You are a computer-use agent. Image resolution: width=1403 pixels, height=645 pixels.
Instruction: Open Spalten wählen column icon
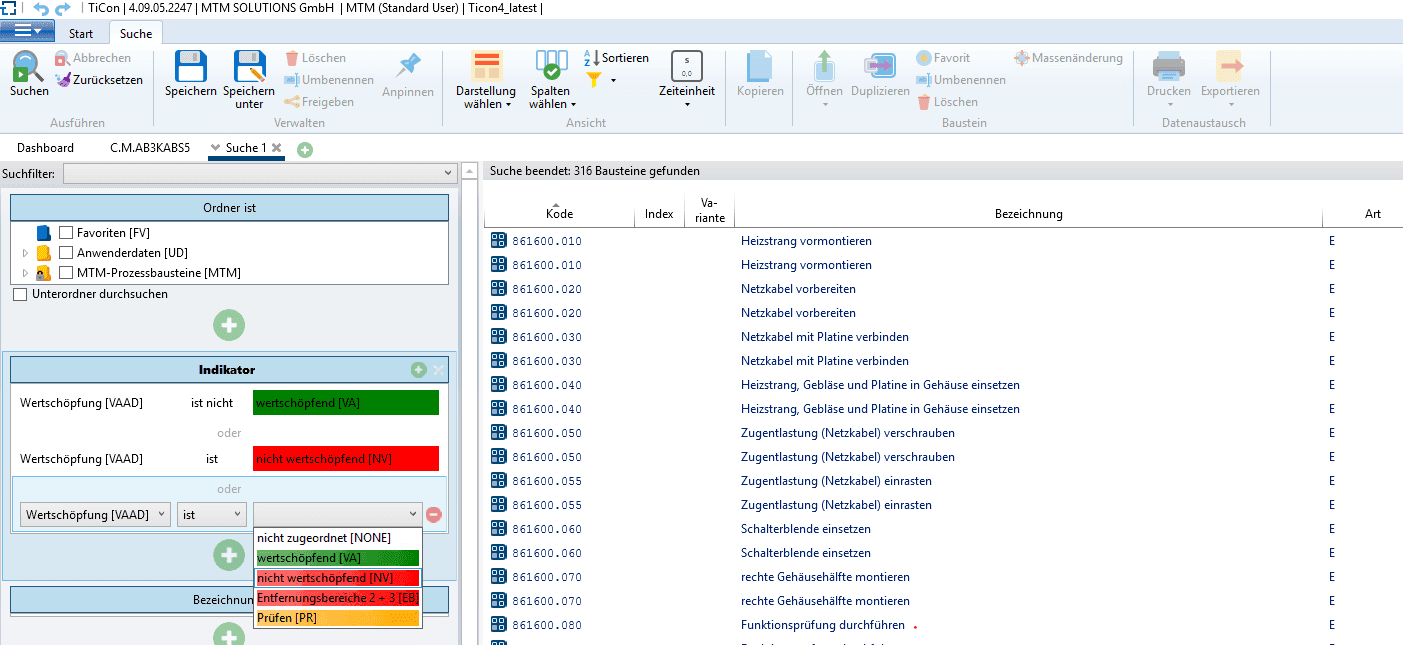(552, 68)
